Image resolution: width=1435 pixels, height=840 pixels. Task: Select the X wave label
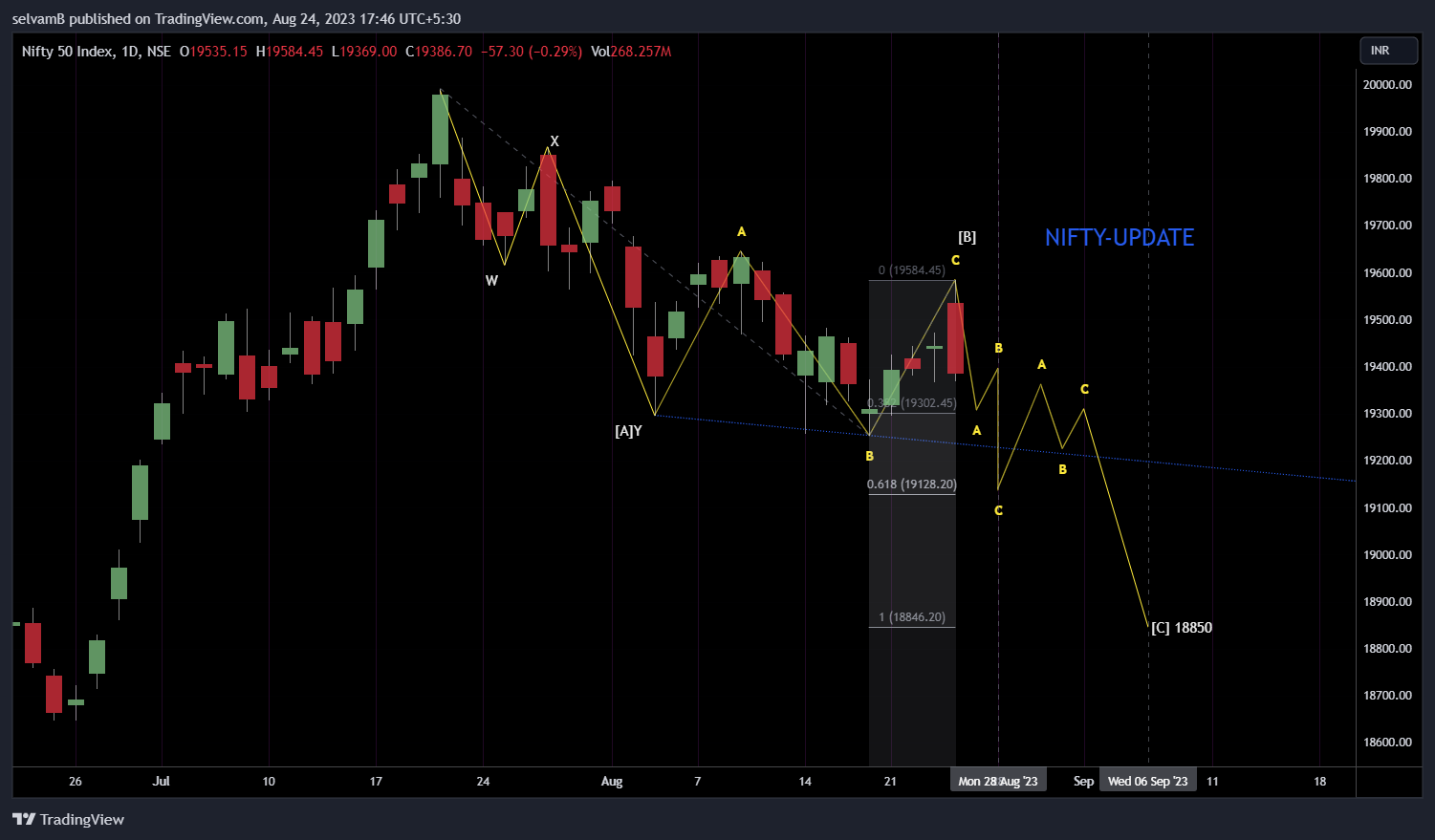click(554, 141)
